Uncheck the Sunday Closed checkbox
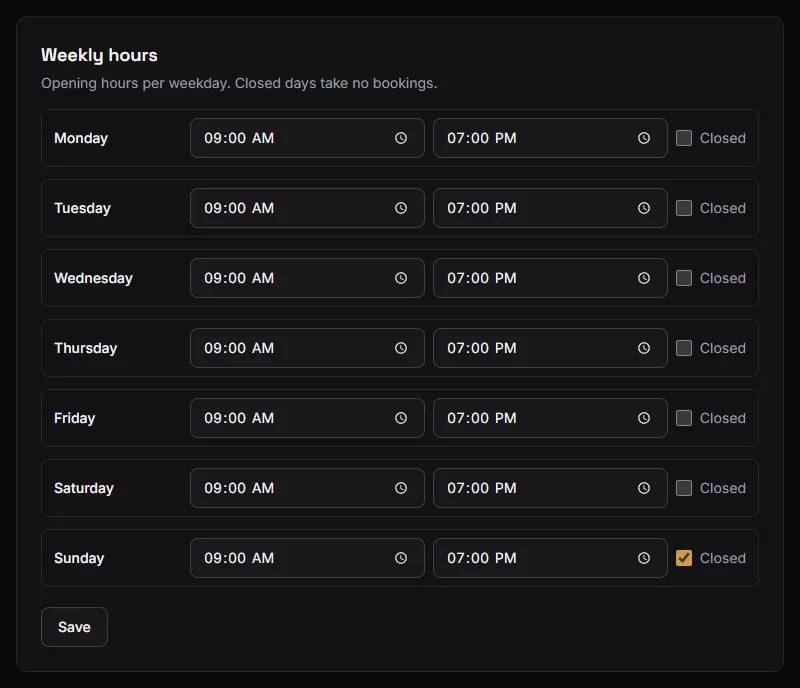This screenshot has width=800, height=688. click(x=684, y=558)
